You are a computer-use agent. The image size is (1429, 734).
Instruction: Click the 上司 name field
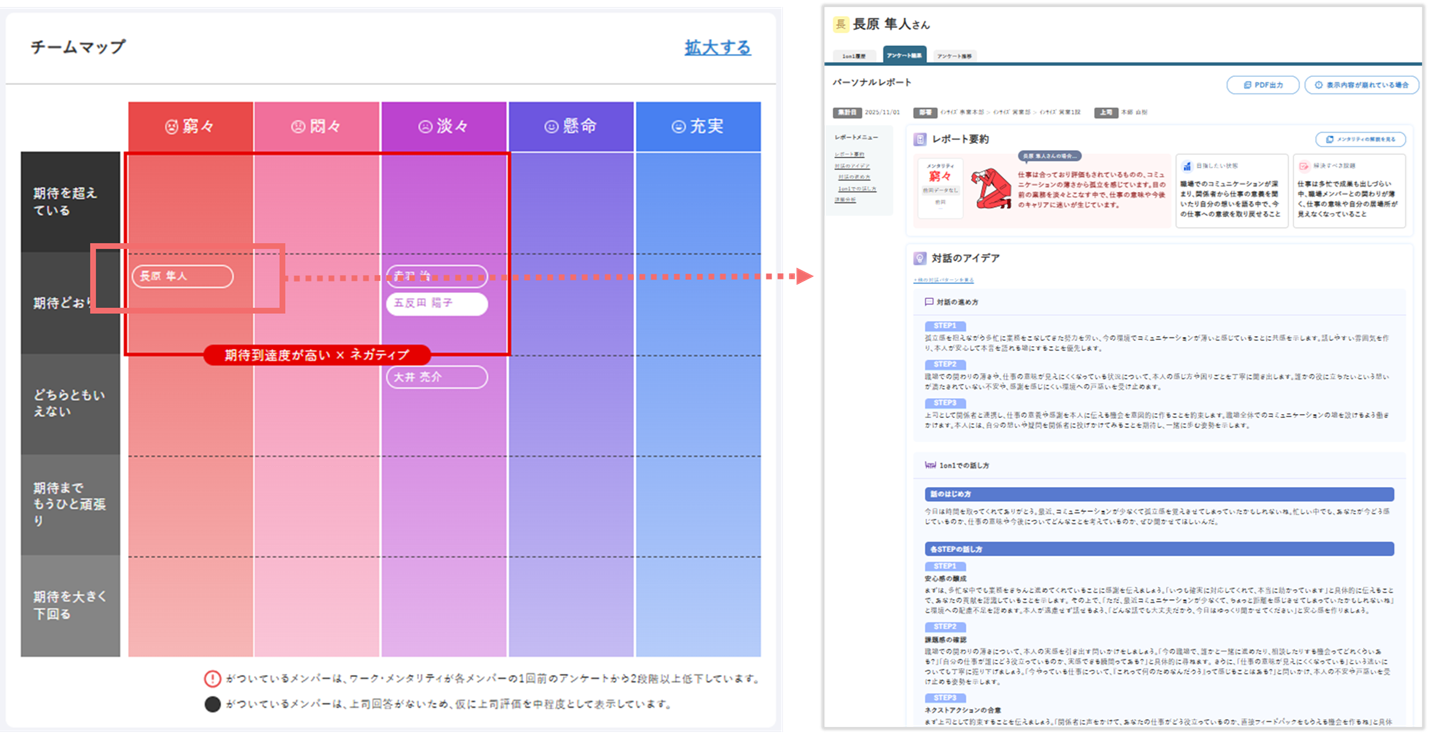point(1135,113)
